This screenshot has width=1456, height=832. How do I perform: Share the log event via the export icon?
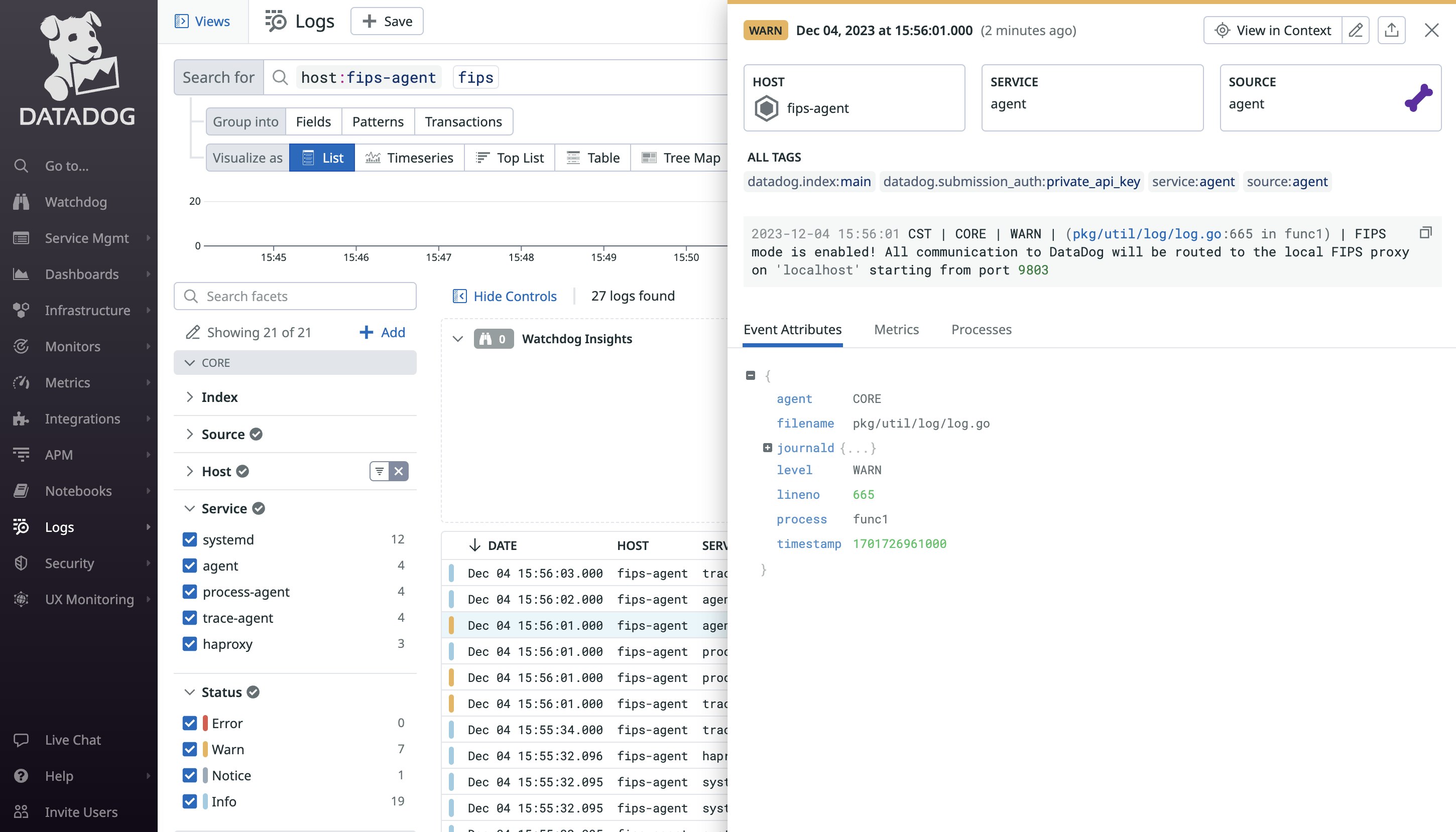coord(1392,30)
